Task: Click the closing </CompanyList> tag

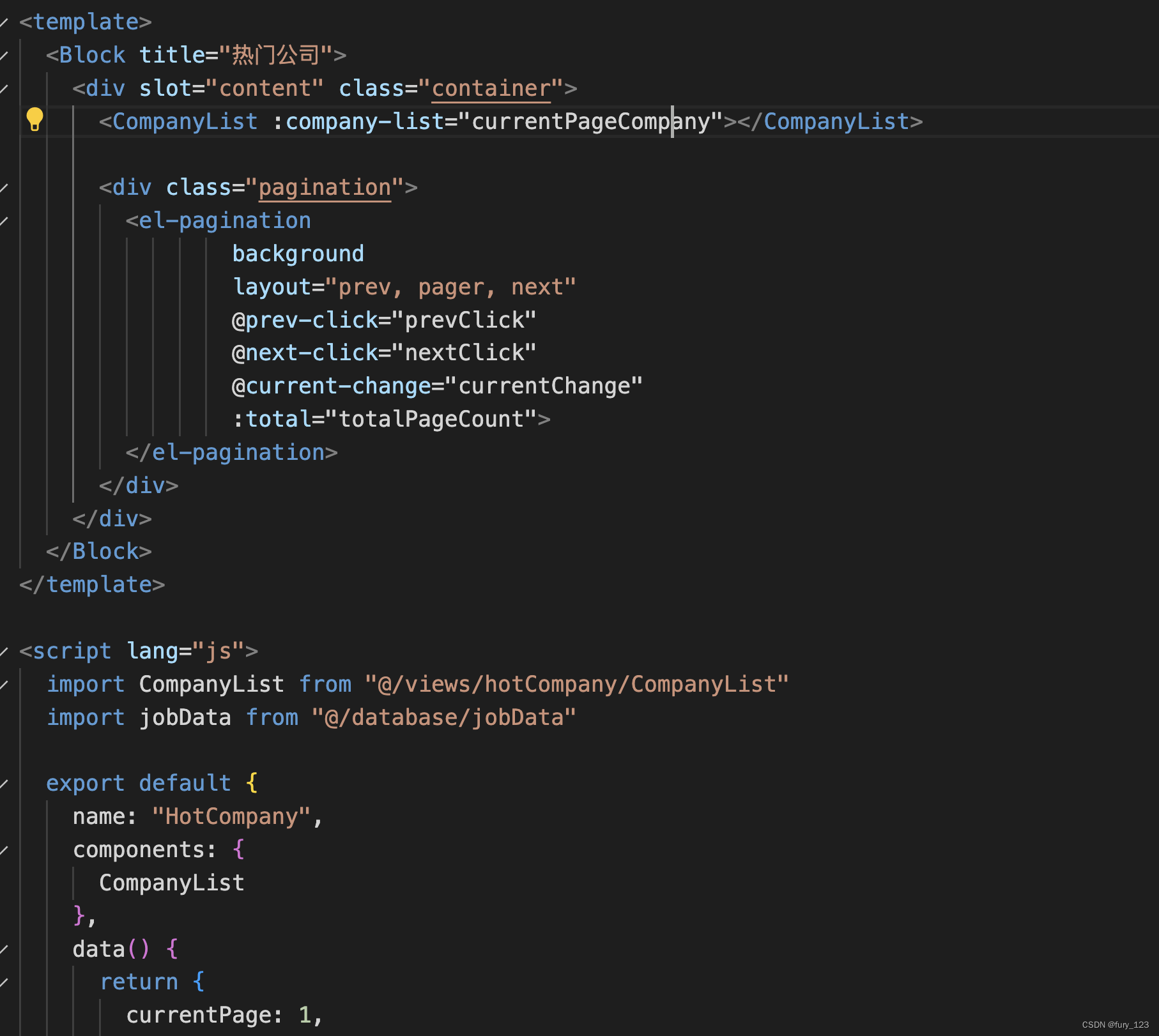Action: point(830,121)
